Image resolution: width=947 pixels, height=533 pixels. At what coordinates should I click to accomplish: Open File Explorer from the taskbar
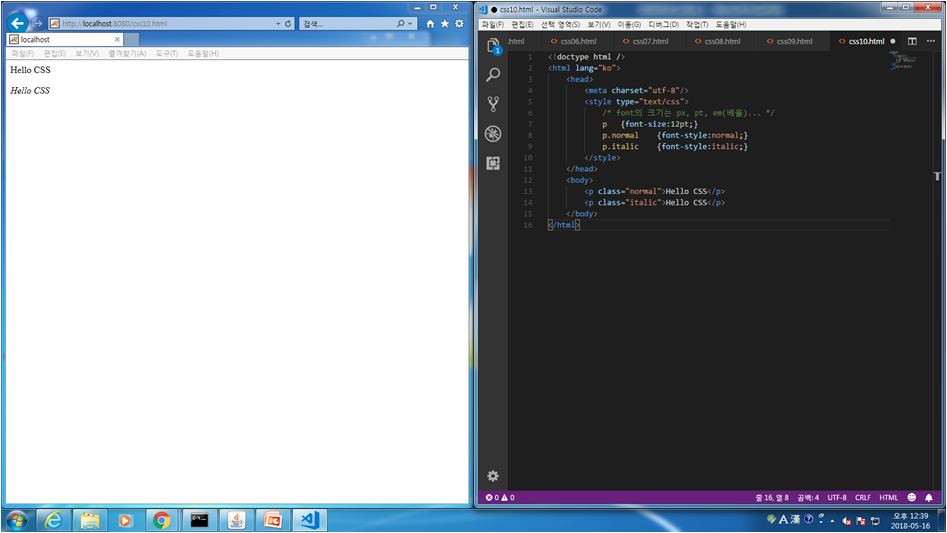(89, 520)
